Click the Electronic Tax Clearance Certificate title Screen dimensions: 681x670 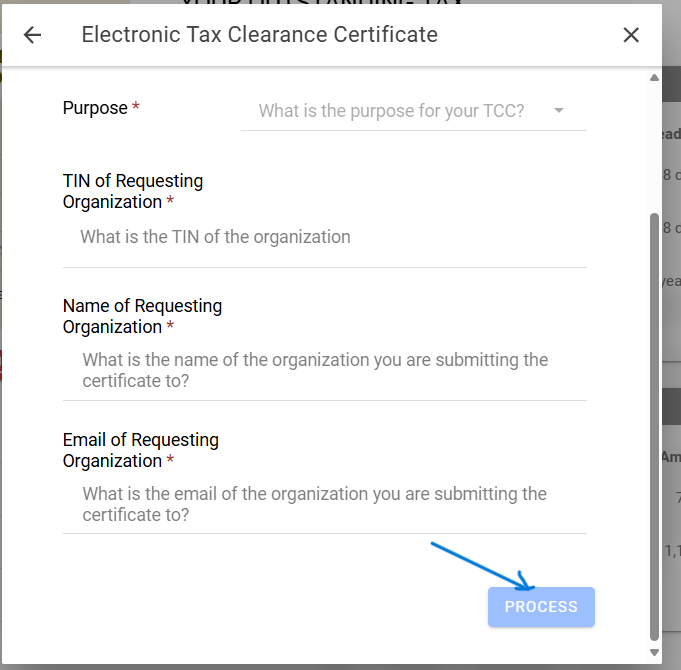click(259, 35)
